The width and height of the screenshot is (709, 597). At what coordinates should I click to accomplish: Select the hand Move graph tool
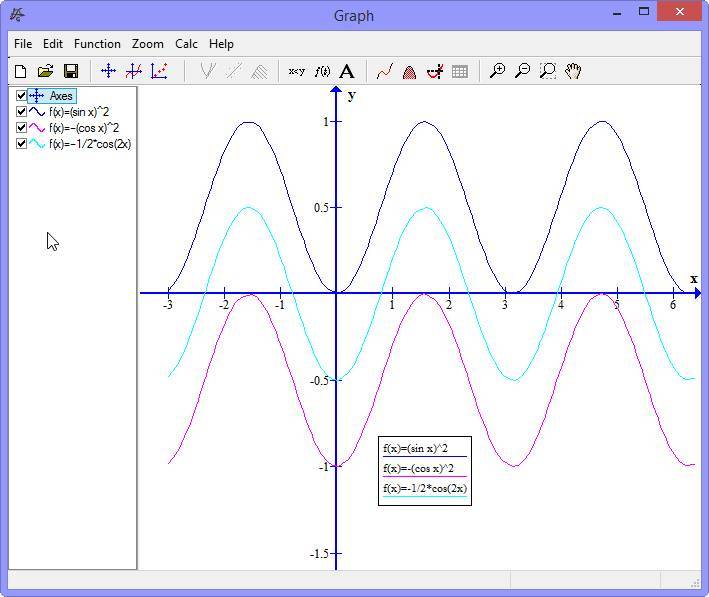573,71
